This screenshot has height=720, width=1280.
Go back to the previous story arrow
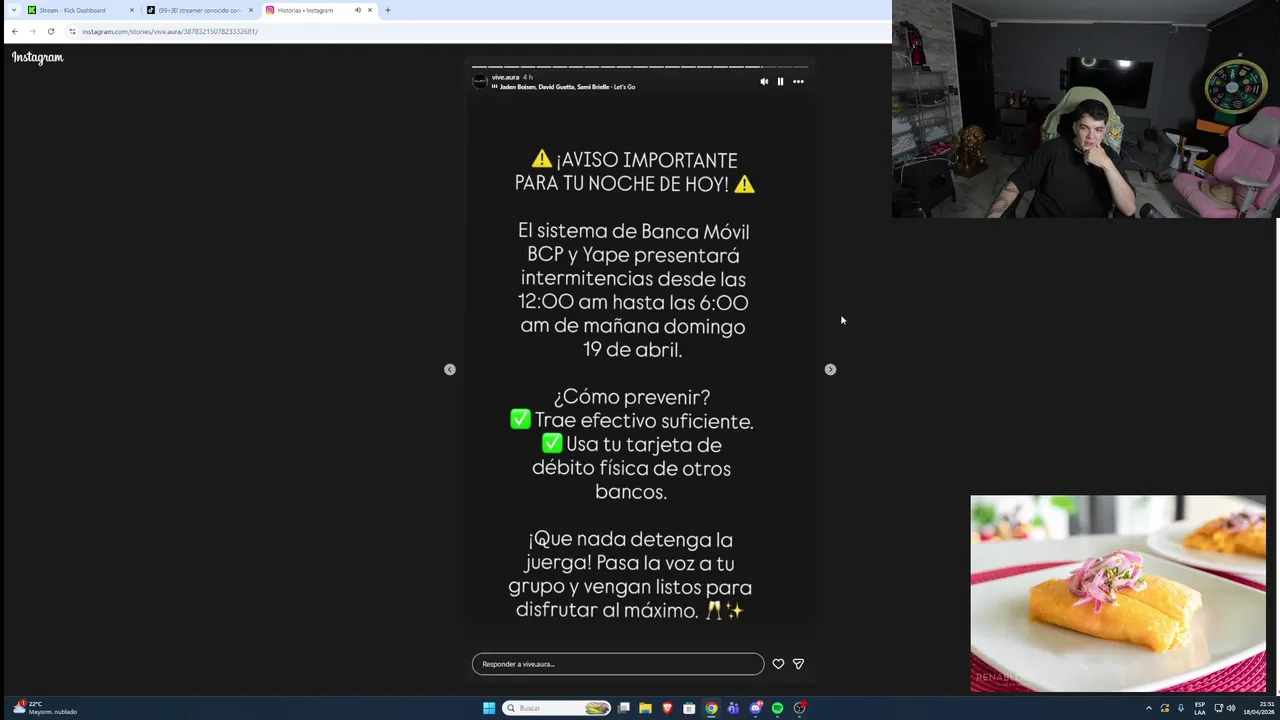[450, 369]
